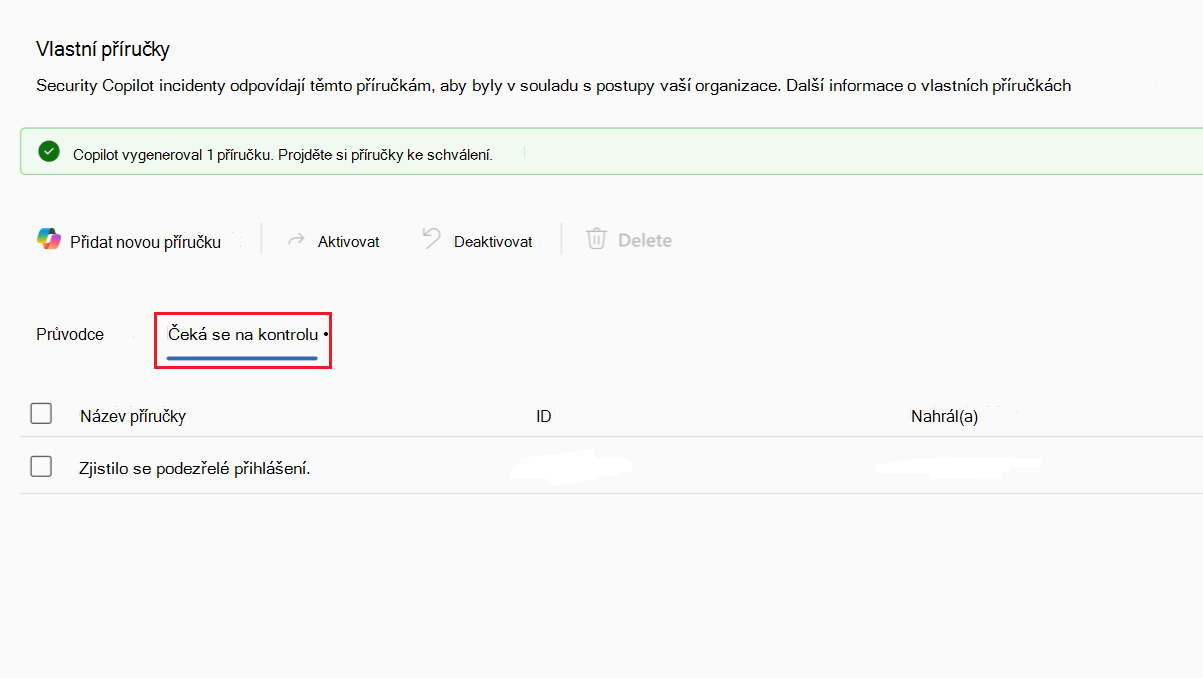This screenshot has width=1203, height=678.
Task: Click the Copilot icon beside Přidat novou příručku
Action: pyautogui.click(x=48, y=240)
